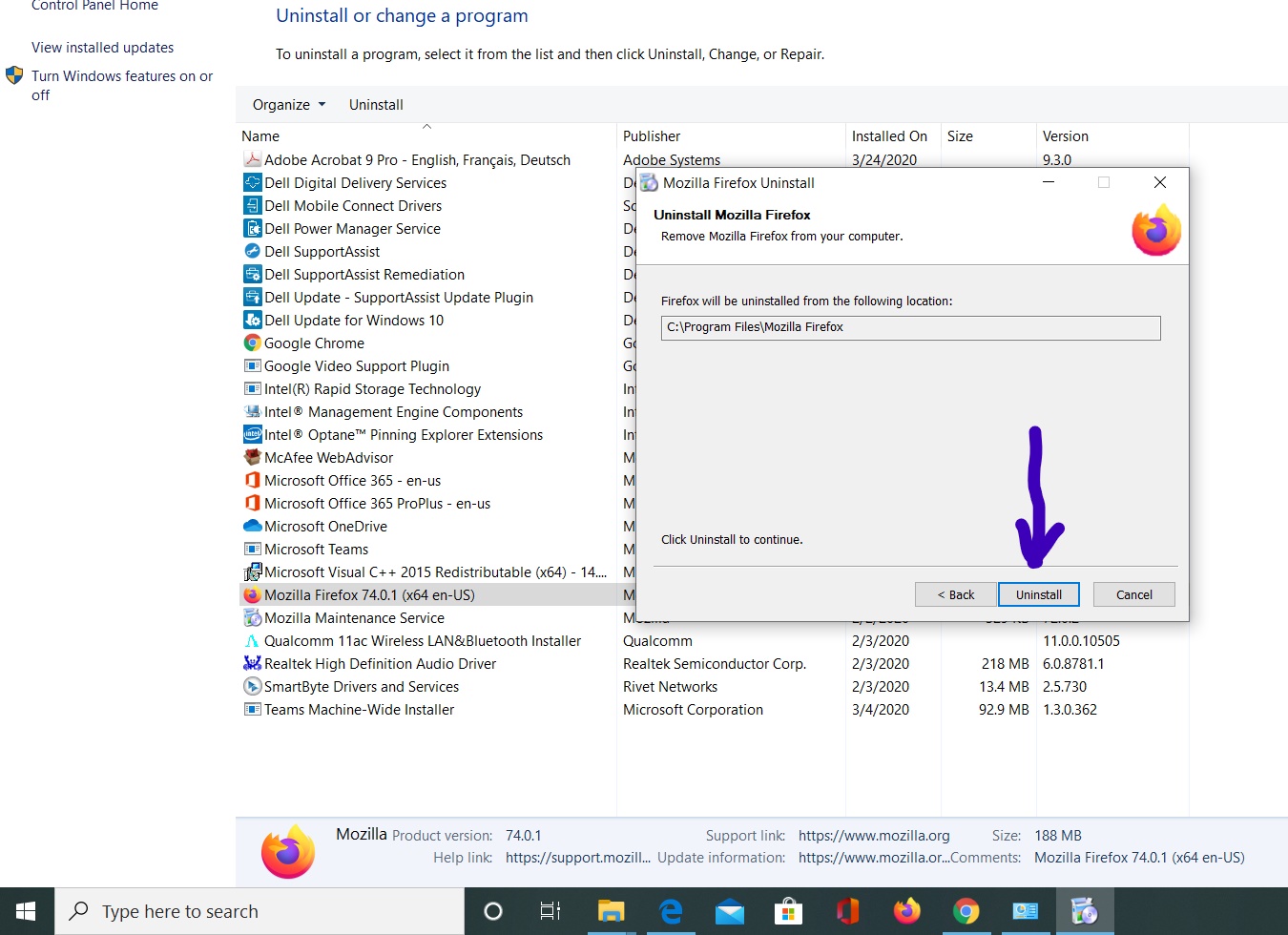Open Microsoft Edge from the taskbar
Screen dimensions: 1288x935
[x=671, y=911]
